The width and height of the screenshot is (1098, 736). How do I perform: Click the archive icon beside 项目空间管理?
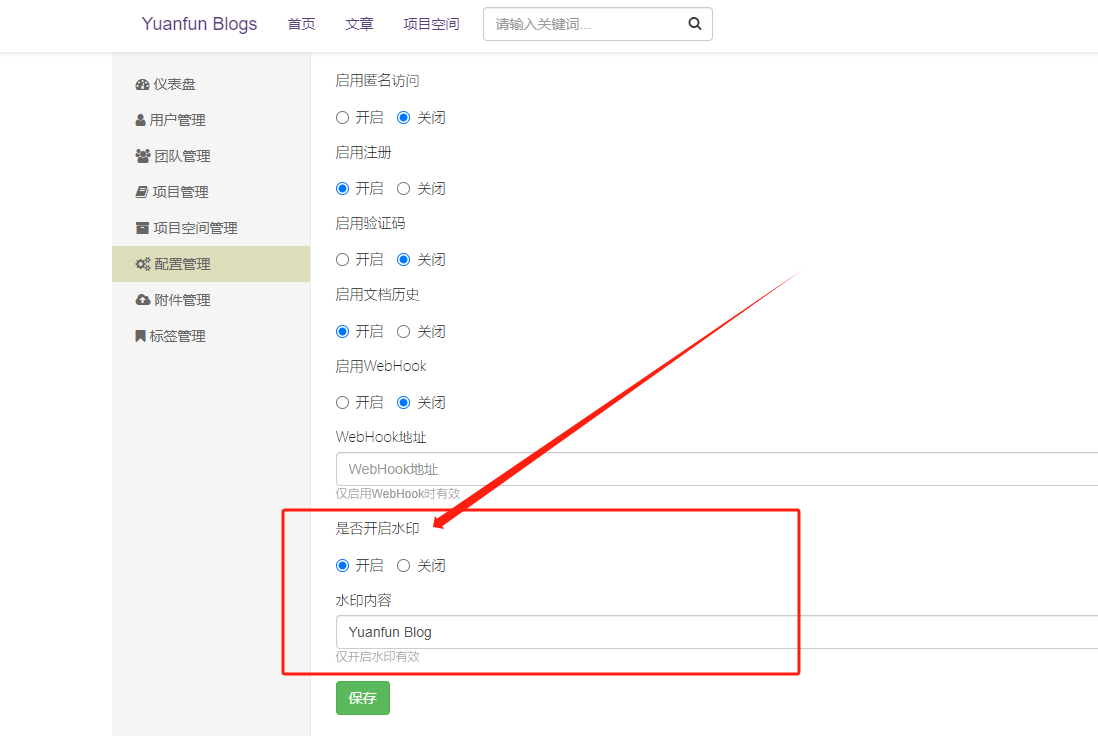[x=141, y=228]
